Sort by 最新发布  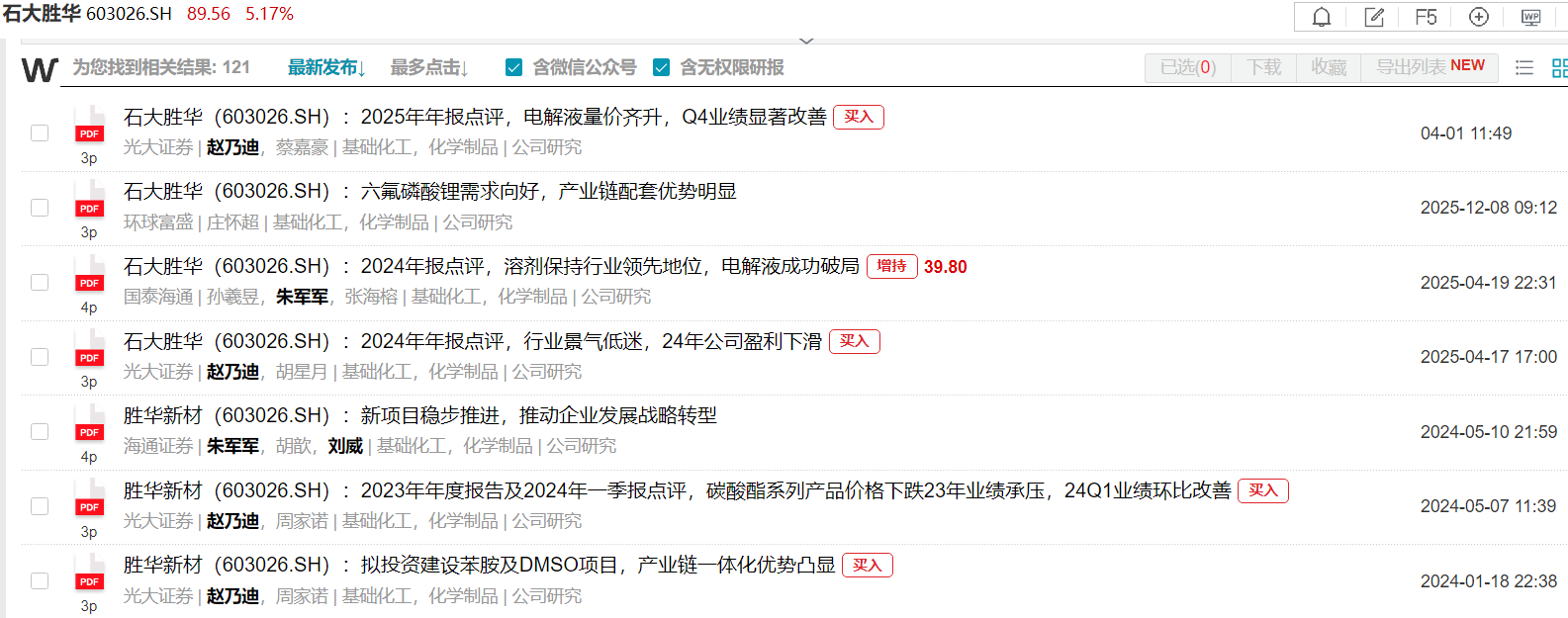(x=326, y=67)
